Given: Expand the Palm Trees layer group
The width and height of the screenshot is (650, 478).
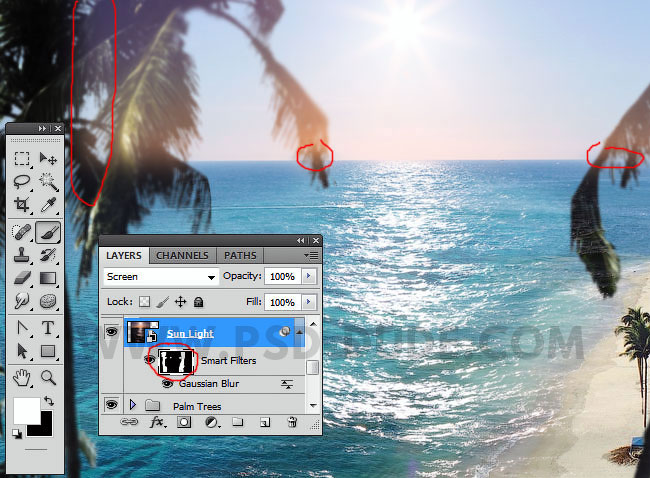Looking at the screenshot, I should tap(132, 405).
